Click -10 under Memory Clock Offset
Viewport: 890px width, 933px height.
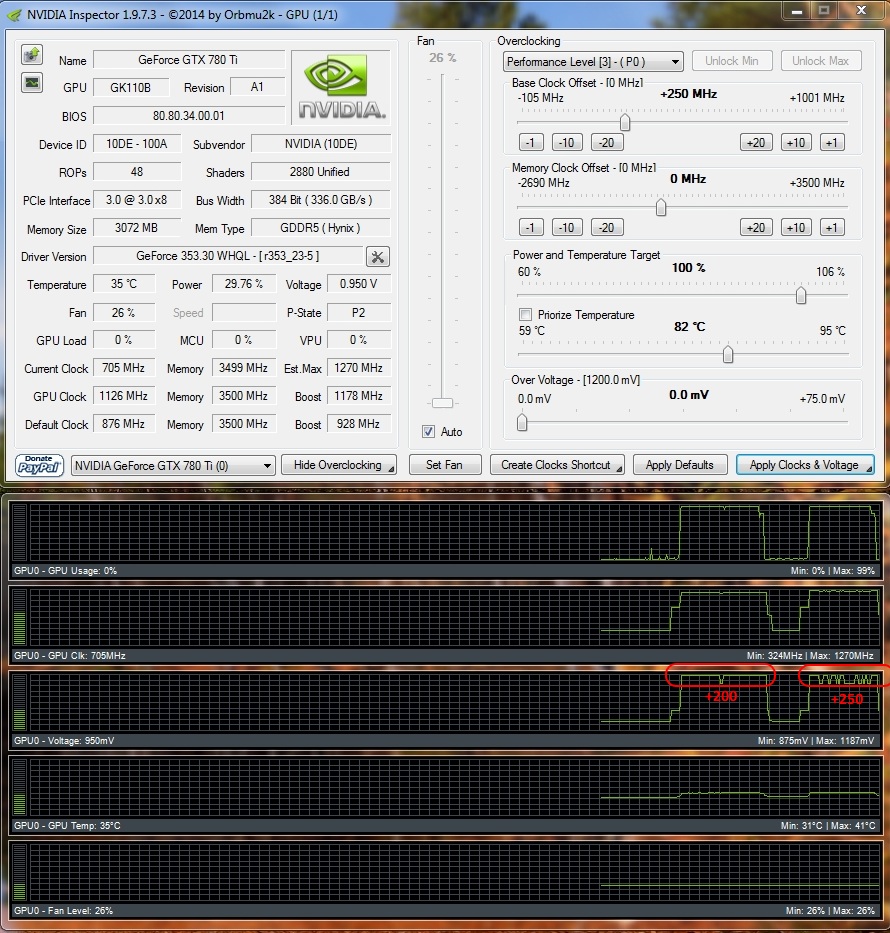tap(567, 228)
